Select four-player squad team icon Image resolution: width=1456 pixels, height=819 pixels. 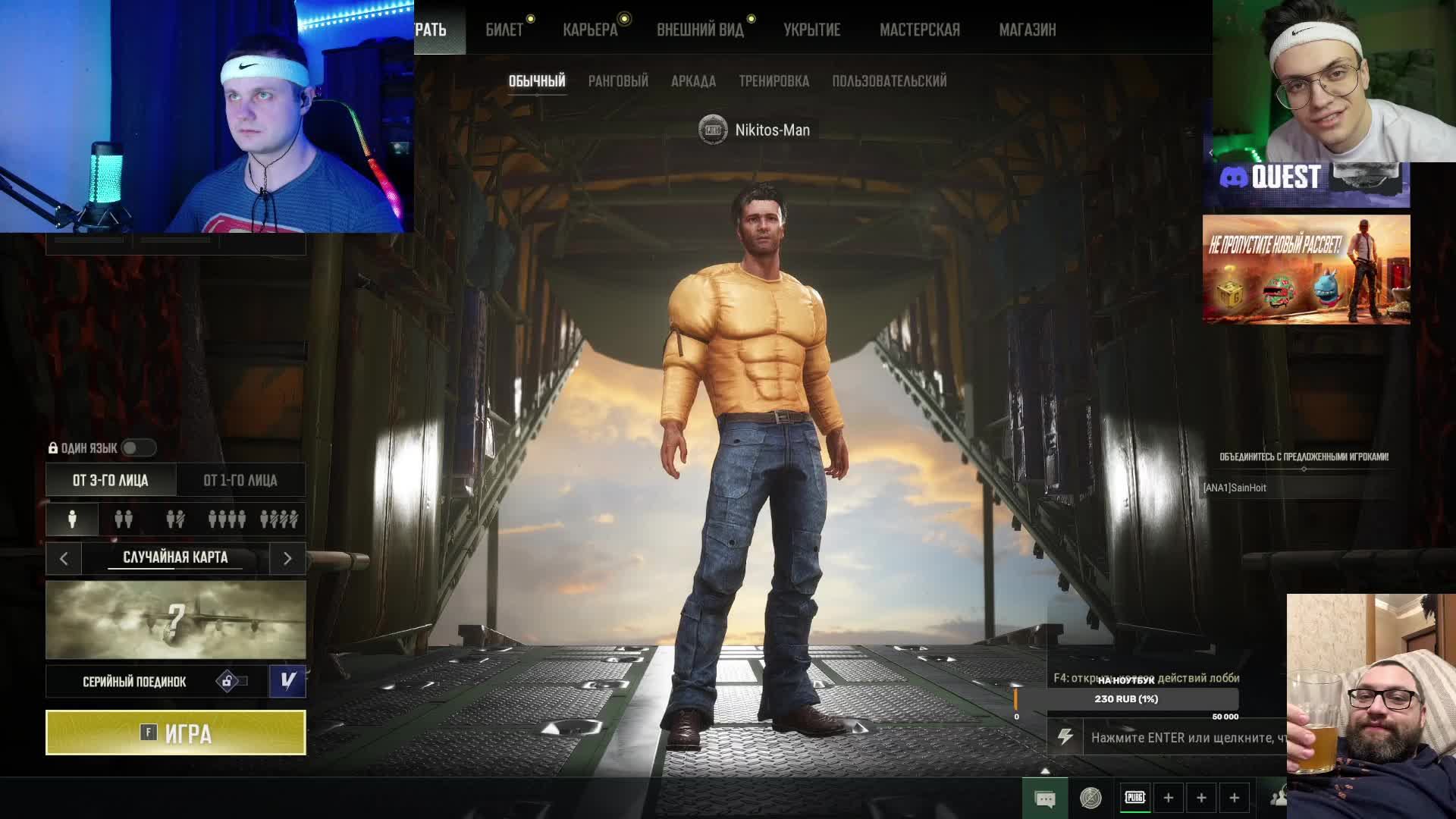[x=227, y=519]
